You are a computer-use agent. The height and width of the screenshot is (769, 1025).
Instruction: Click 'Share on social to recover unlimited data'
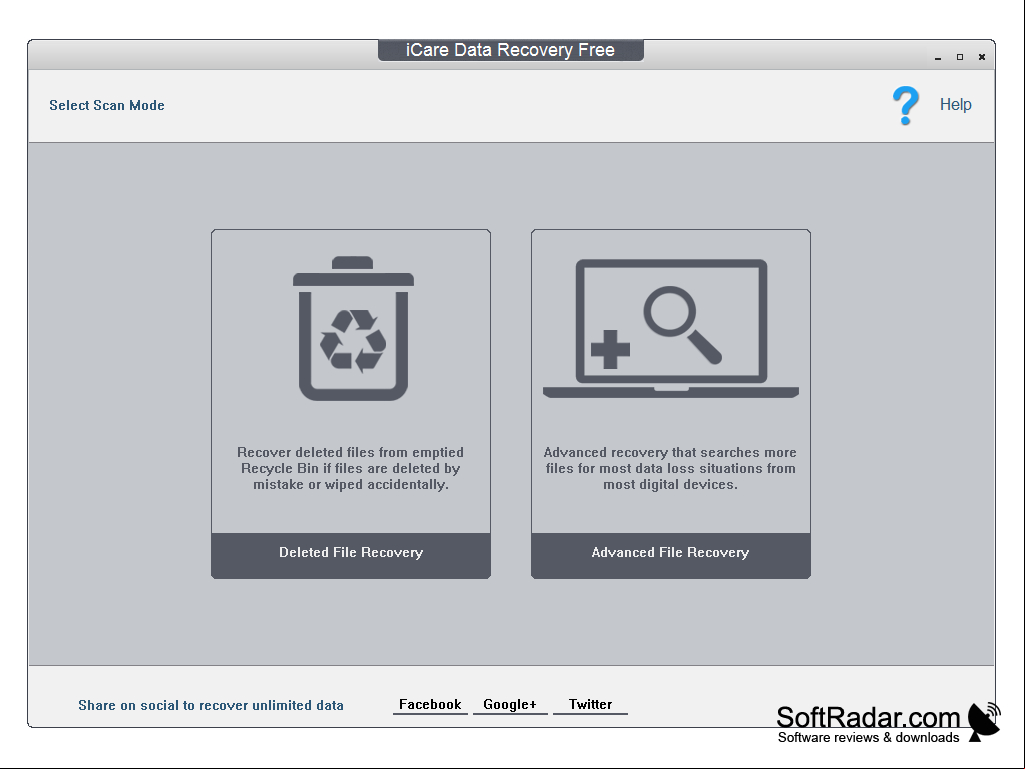210,705
